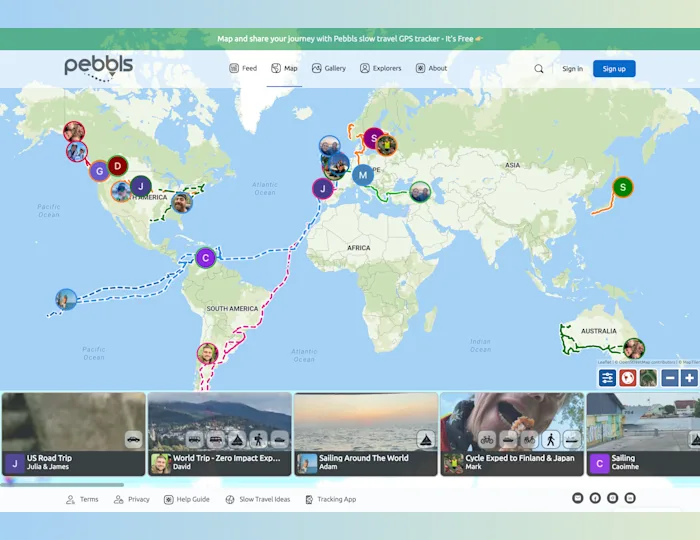Screen dimensions: 700x540
Task: Open the Gallery tab
Action: 329,68
